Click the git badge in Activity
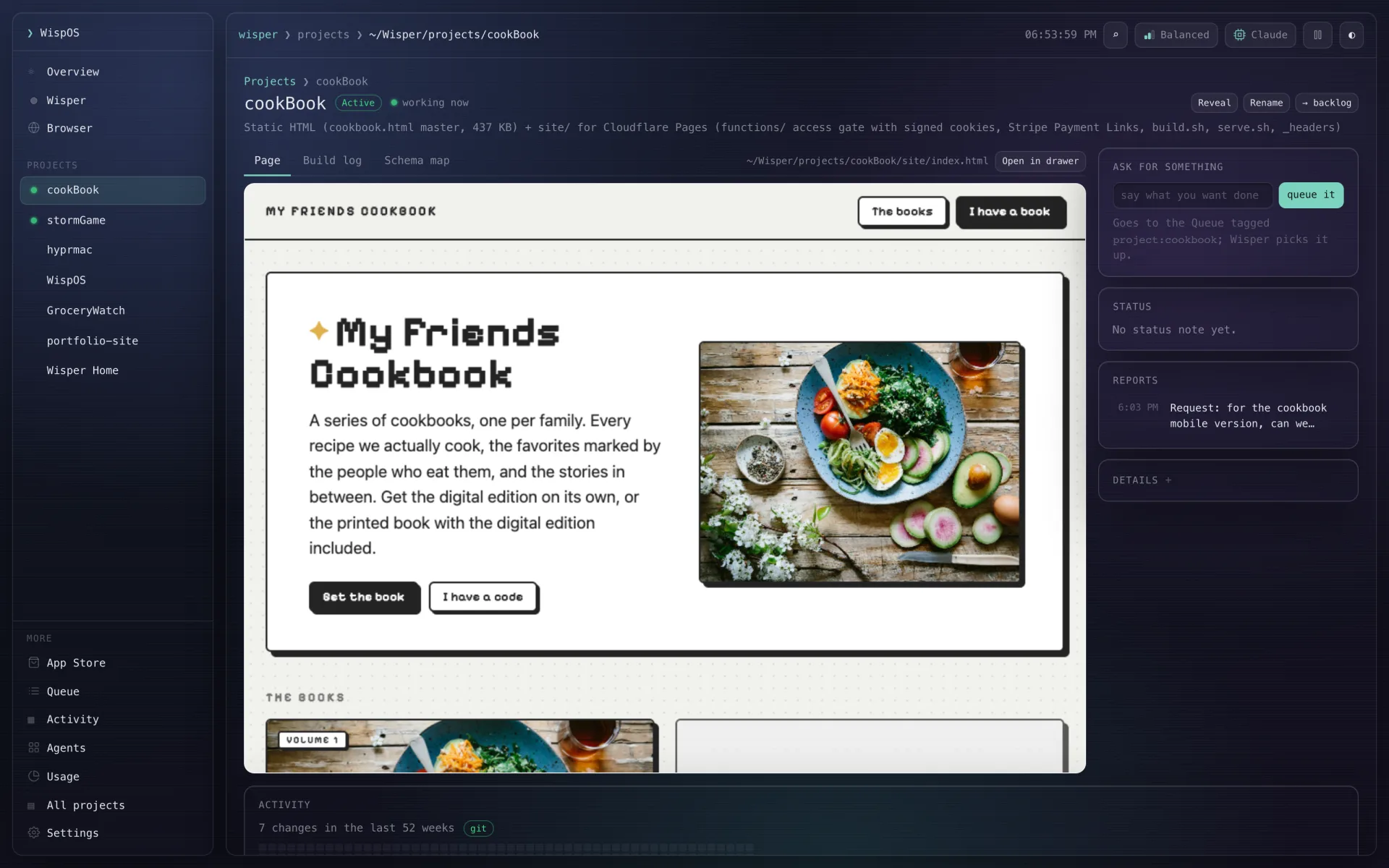The image size is (1389, 868). [478, 829]
